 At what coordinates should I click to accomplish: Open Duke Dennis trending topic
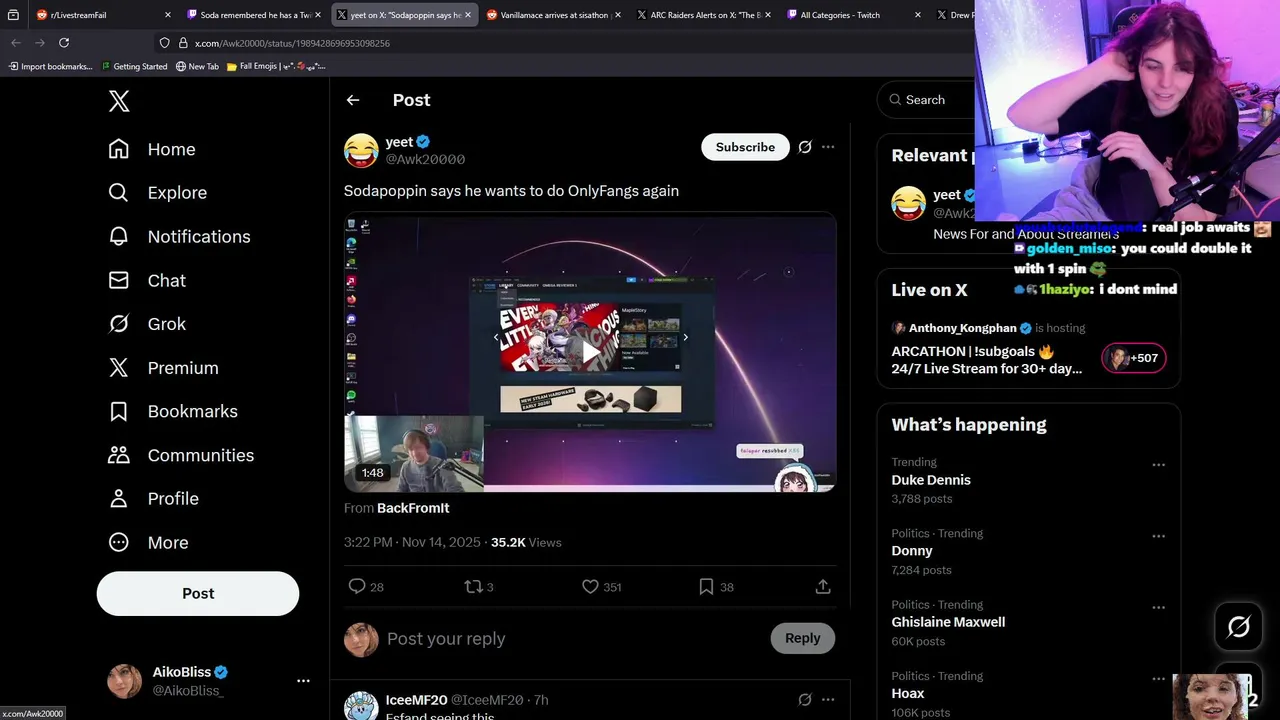click(x=931, y=480)
